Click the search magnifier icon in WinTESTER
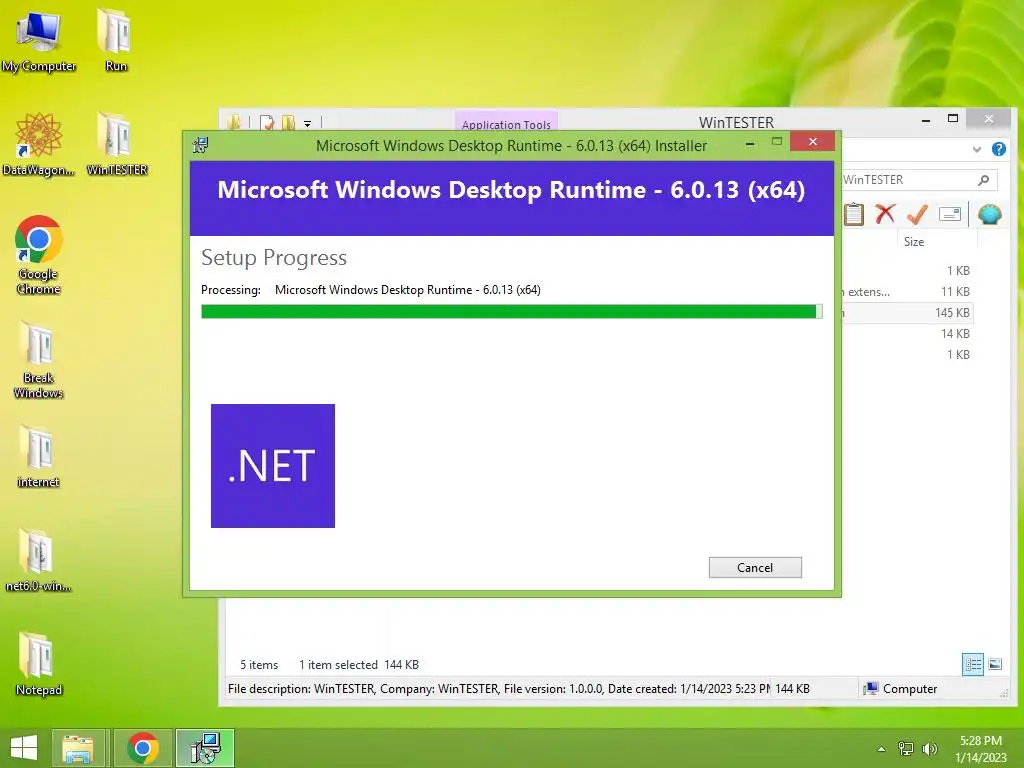This screenshot has width=1024, height=768. 984,180
